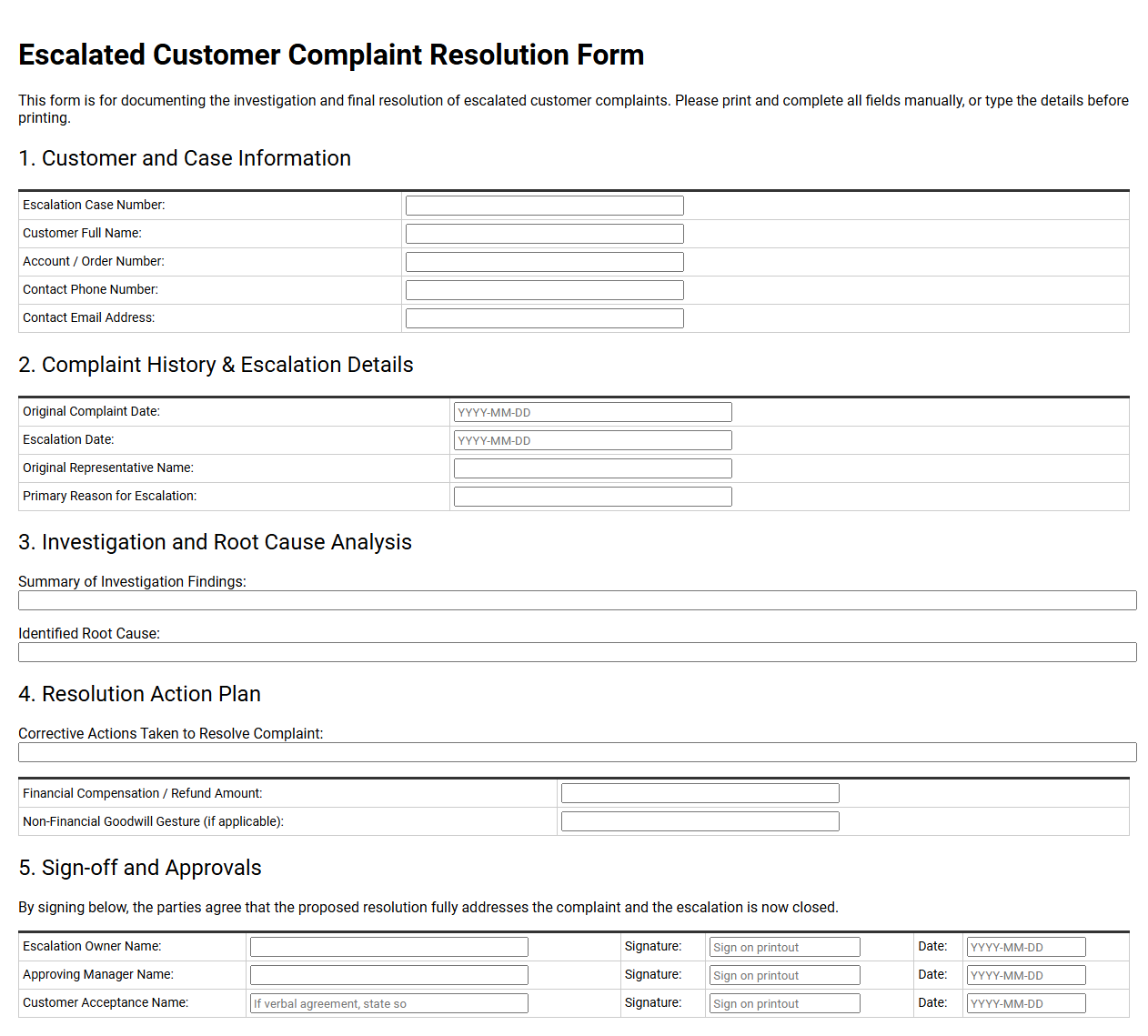Focus the Approving Manager signature field
The height and width of the screenshot is (1036, 1148).
click(784, 975)
